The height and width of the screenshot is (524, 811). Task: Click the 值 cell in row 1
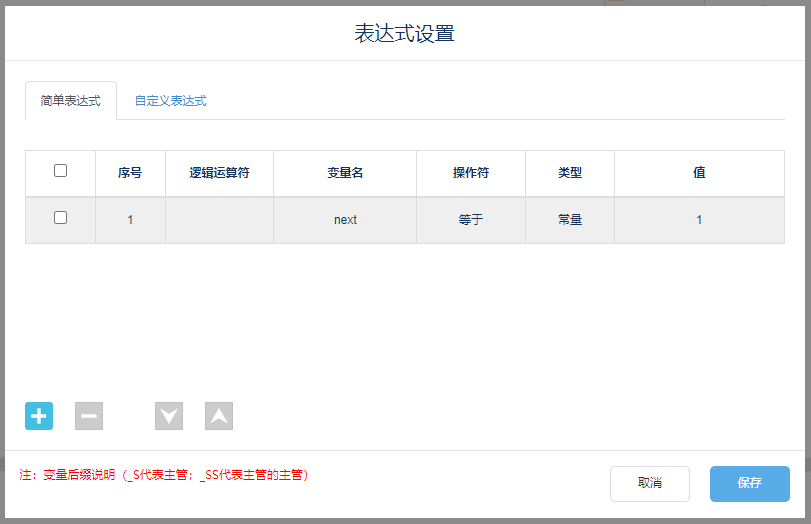[699, 220]
